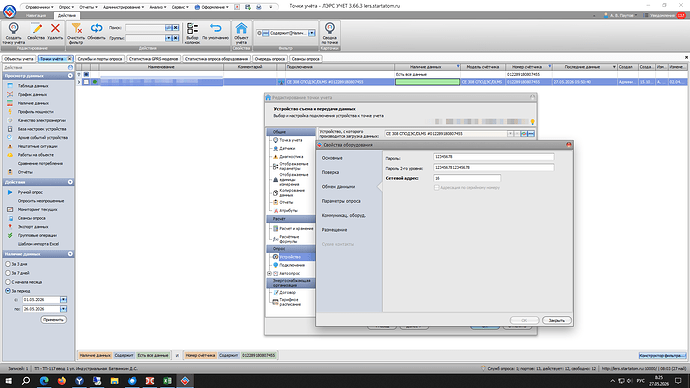The height and width of the screenshot is (388, 690).
Task: Click the clear X button beside Поиск field
Action: pyautogui.click(x=176, y=28)
